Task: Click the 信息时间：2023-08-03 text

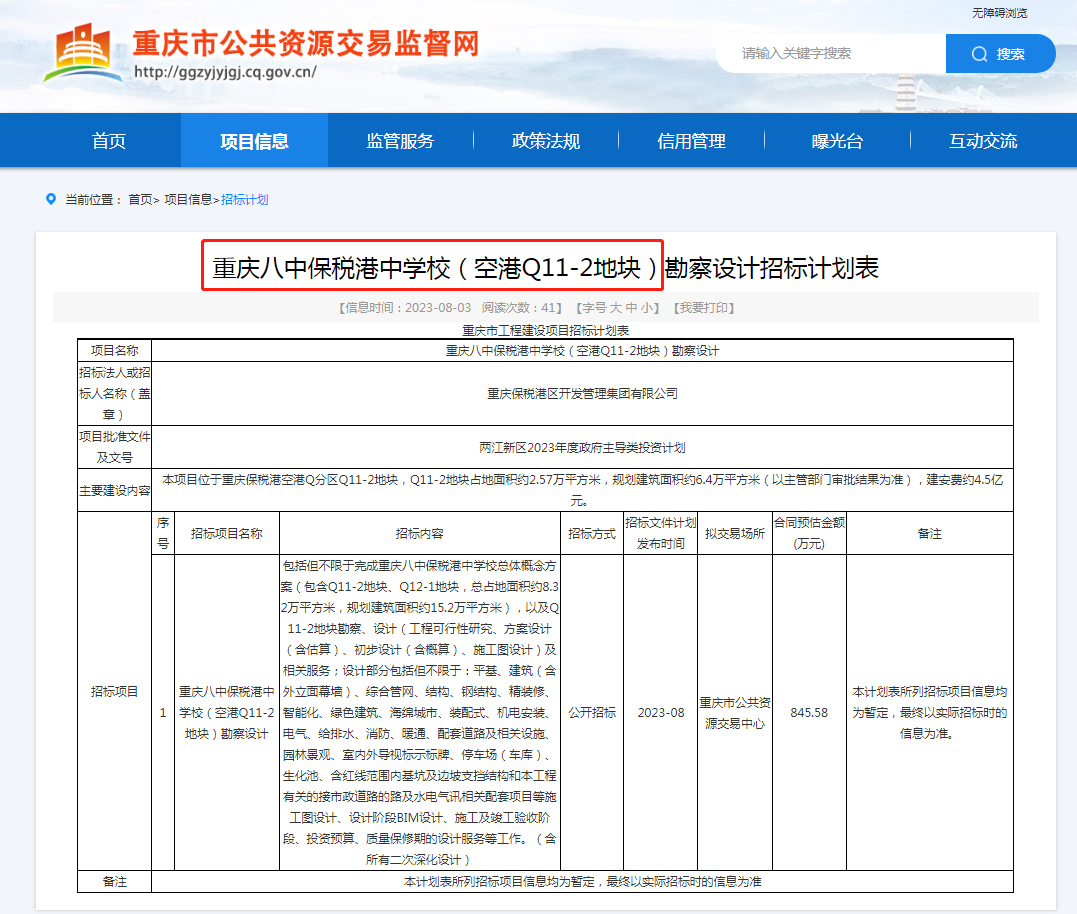Action: 408,308
